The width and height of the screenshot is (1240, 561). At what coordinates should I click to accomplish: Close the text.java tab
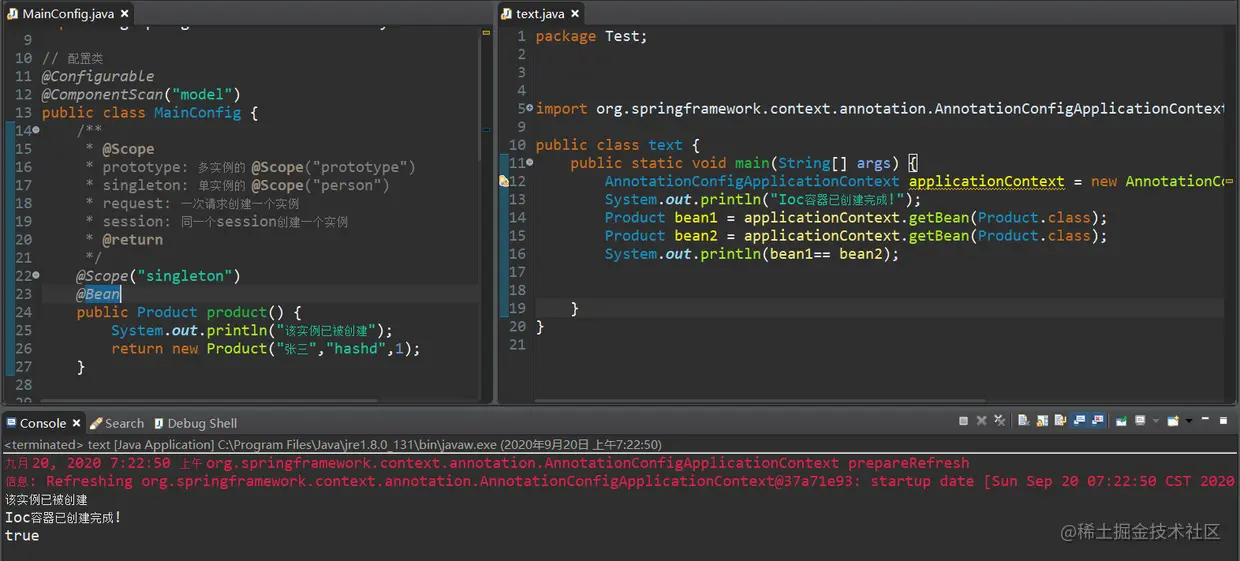[575, 14]
